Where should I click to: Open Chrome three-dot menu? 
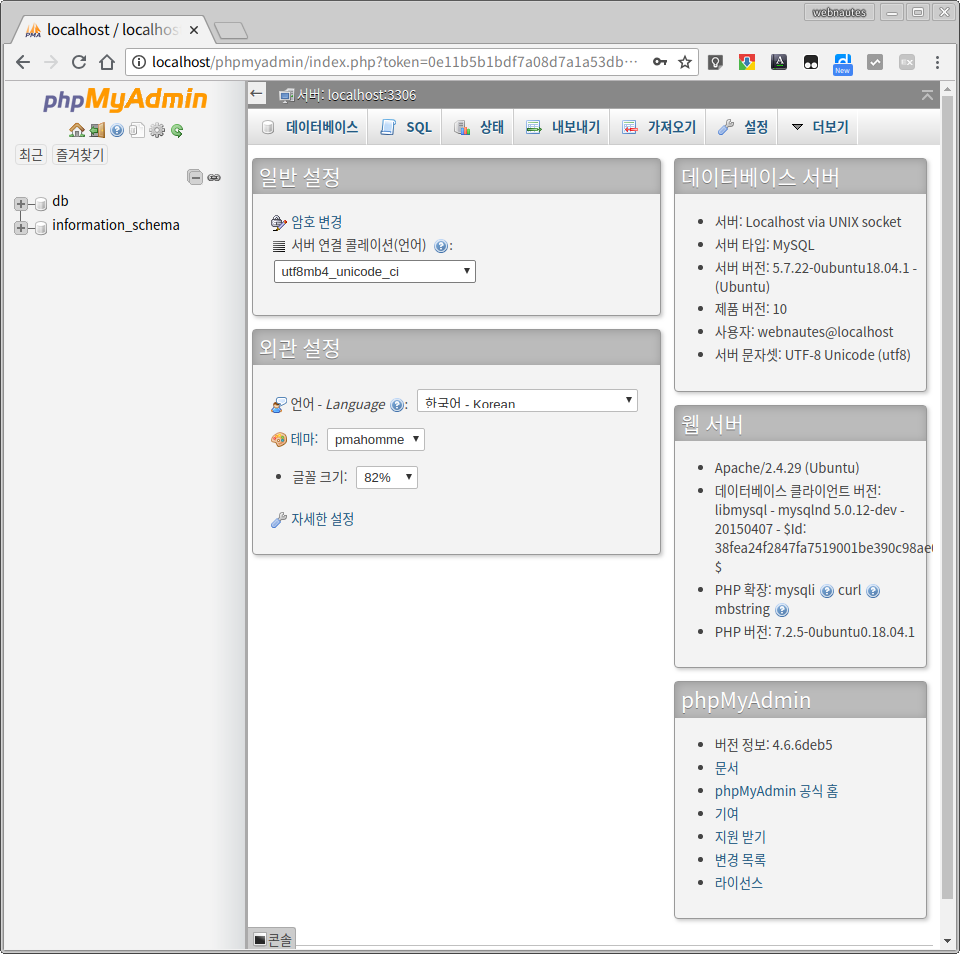[937, 62]
